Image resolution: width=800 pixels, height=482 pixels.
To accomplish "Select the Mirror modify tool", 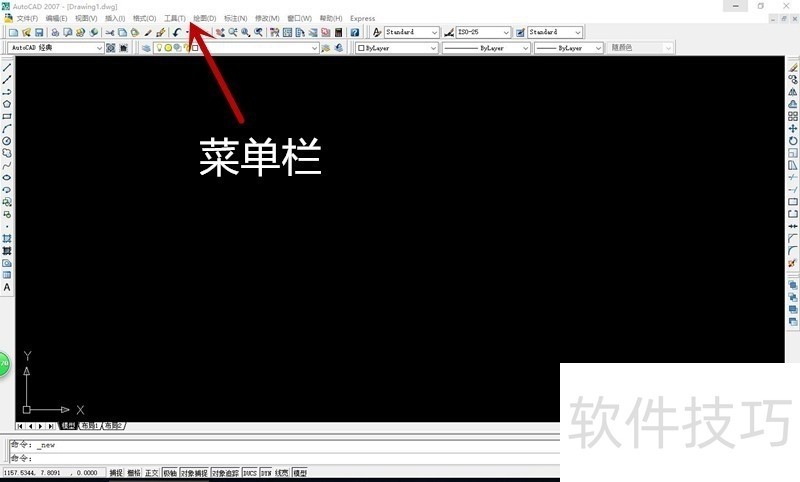I will (x=792, y=92).
